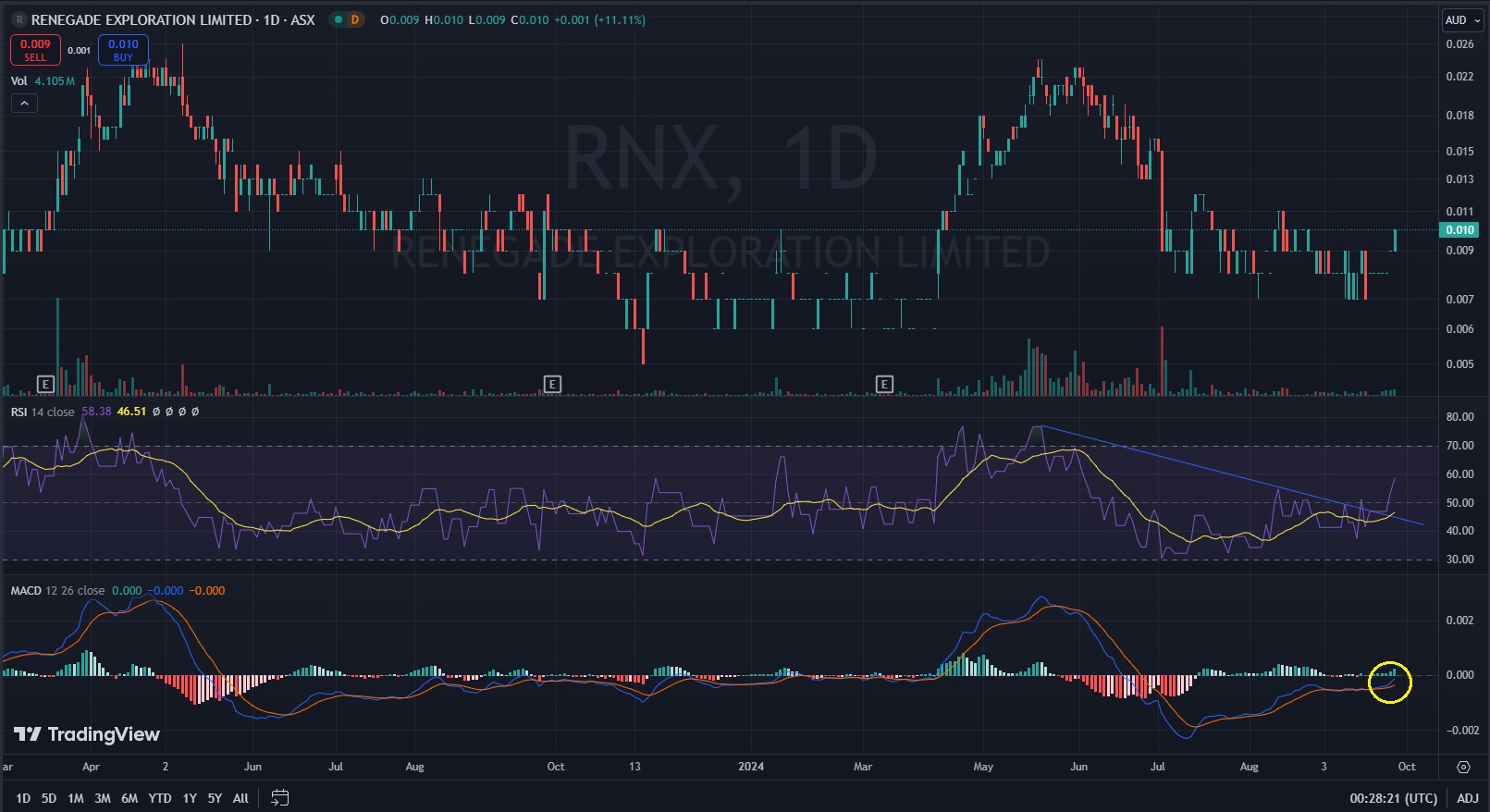Click the RENEGADE EXPLORATION LIMITED symbol title
Viewport: 1490px width, 812px height.
pos(142,19)
